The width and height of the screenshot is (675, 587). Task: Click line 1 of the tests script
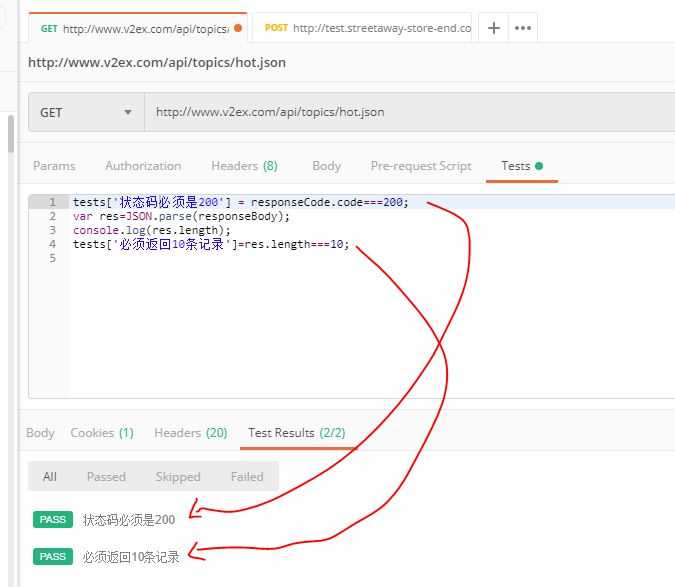(240, 202)
